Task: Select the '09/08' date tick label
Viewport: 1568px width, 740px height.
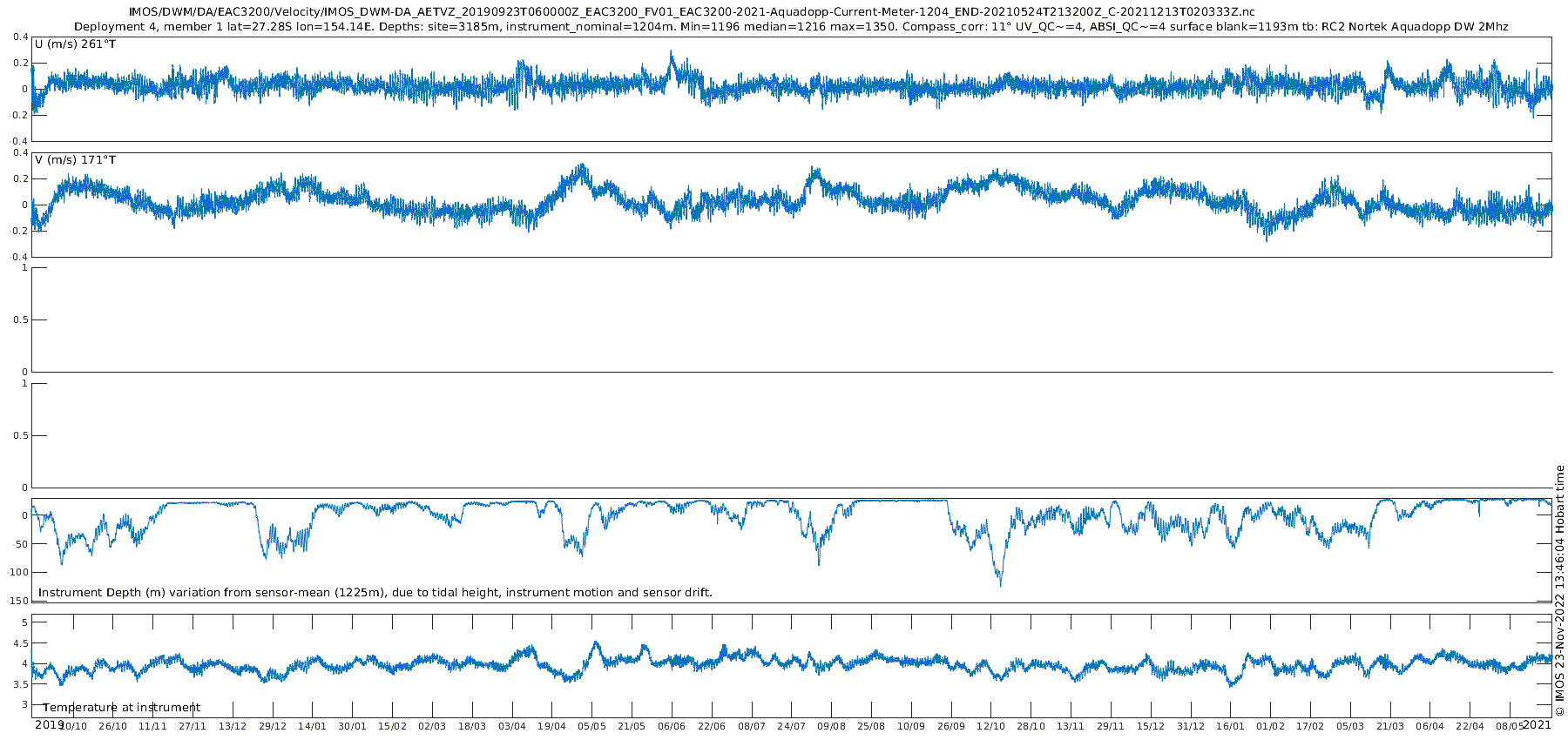Action: 832,726
